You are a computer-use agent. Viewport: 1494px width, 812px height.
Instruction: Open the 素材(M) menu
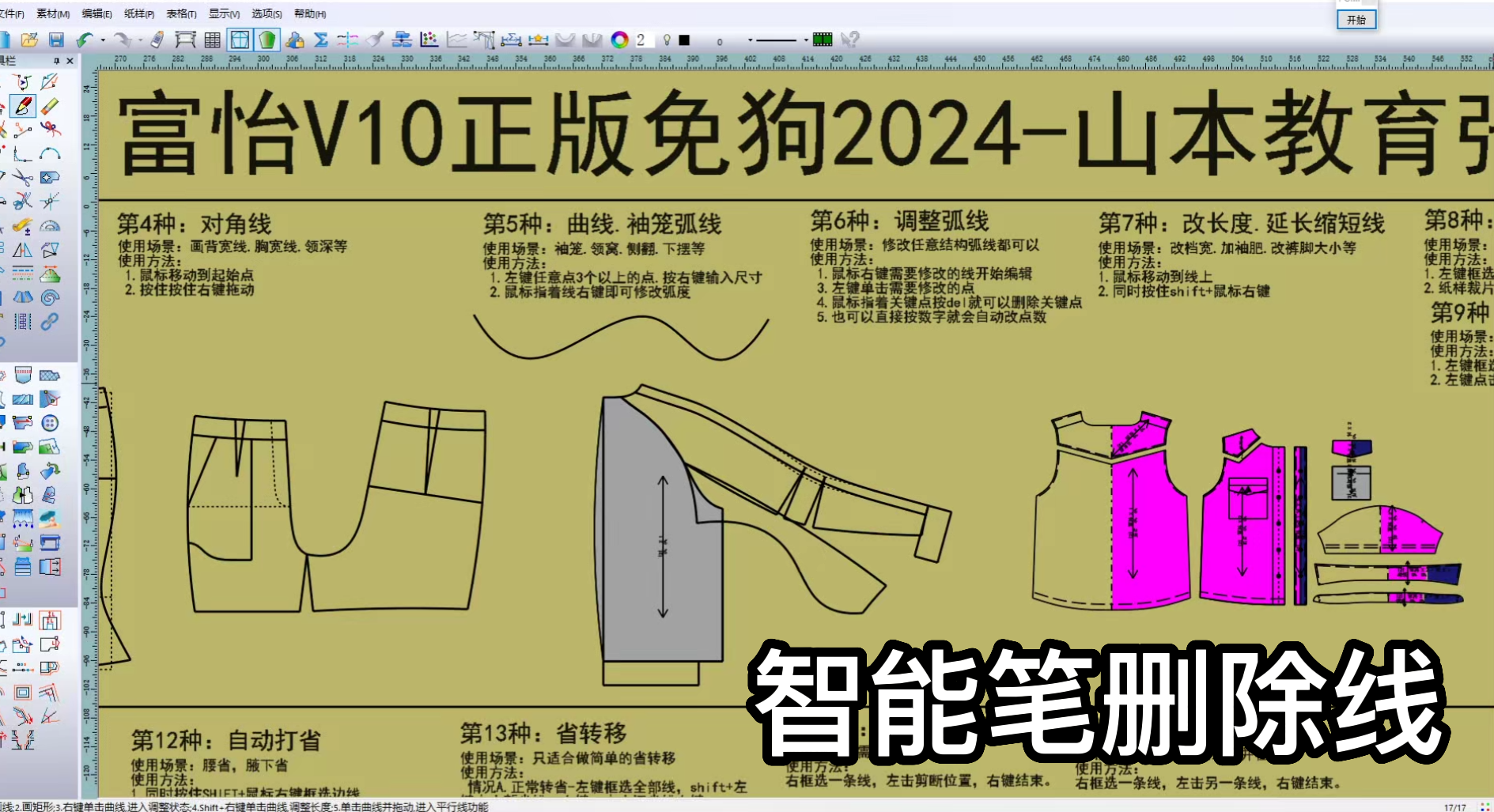[53, 13]
